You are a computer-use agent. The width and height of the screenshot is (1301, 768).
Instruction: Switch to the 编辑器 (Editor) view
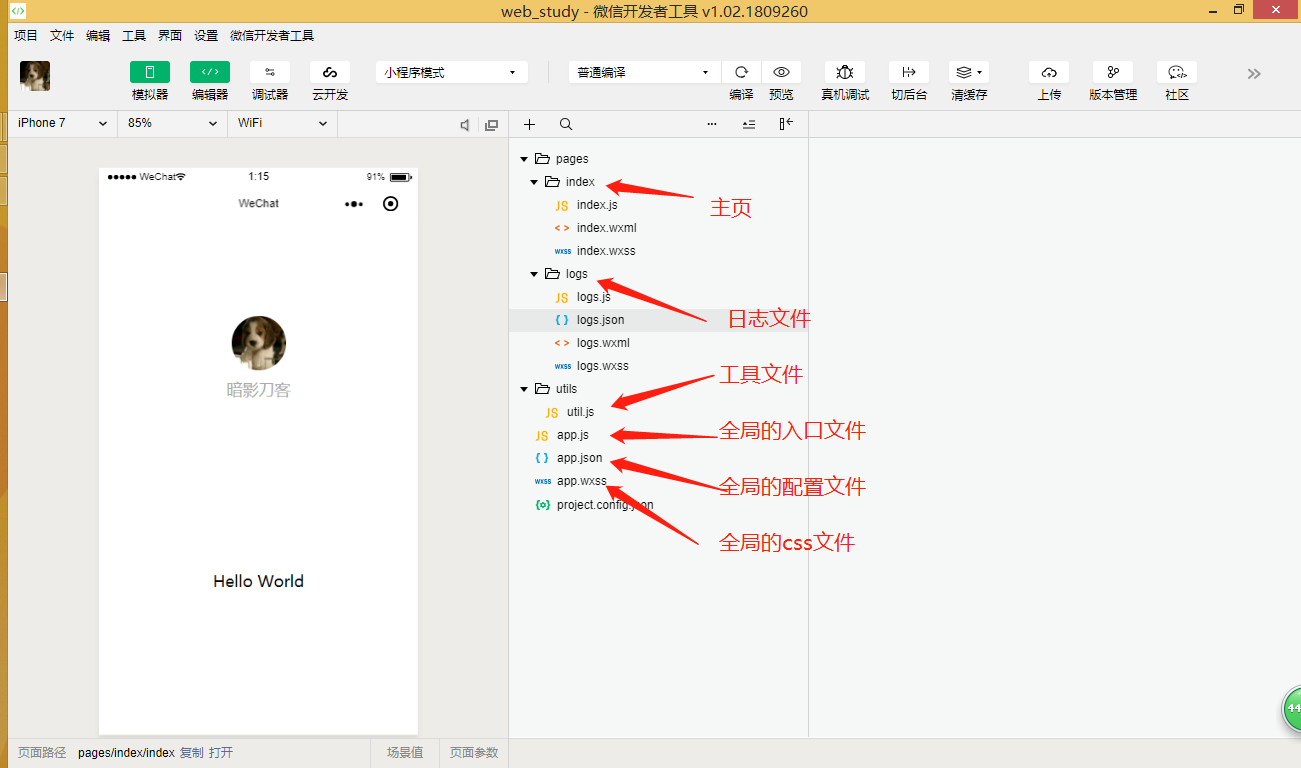[209, 80]
